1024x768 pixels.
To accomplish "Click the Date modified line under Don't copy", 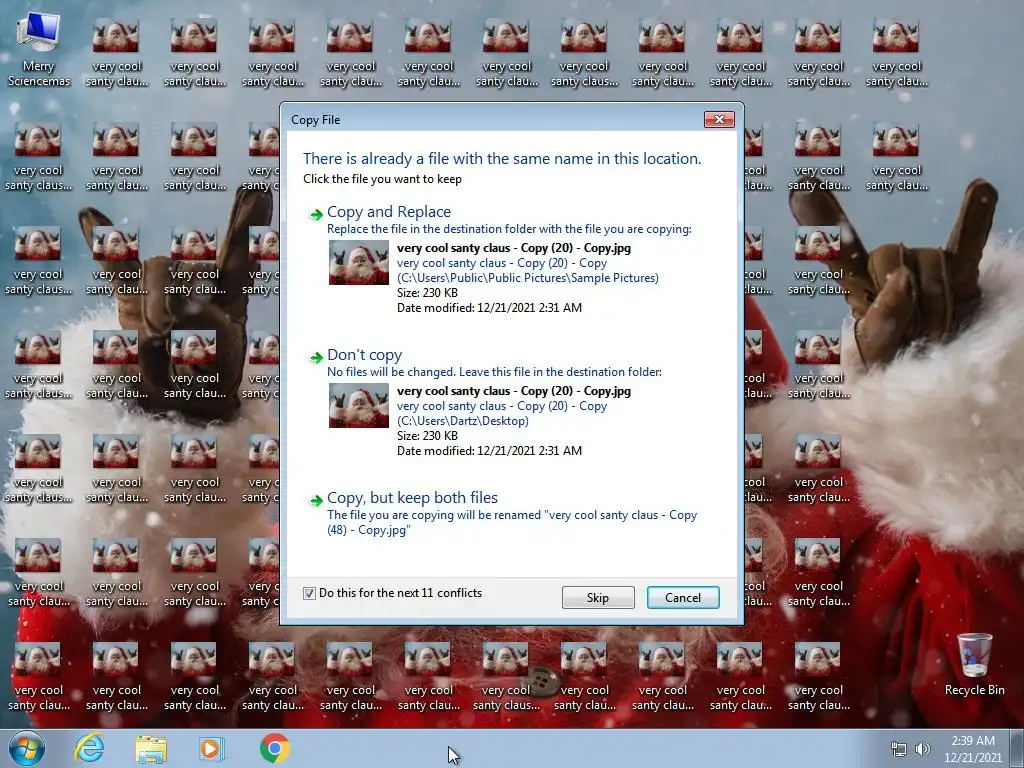I will click(x=489, y=451).
